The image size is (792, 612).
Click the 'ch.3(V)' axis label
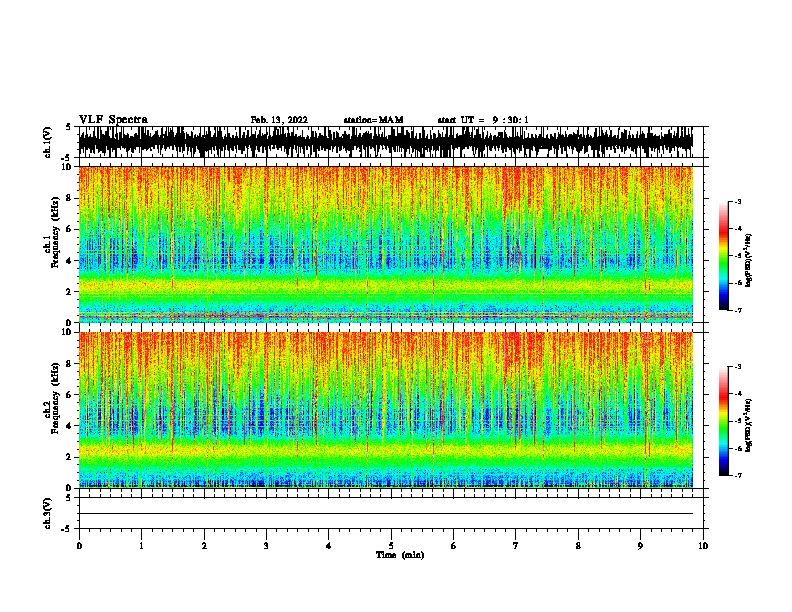click(48, 514)
